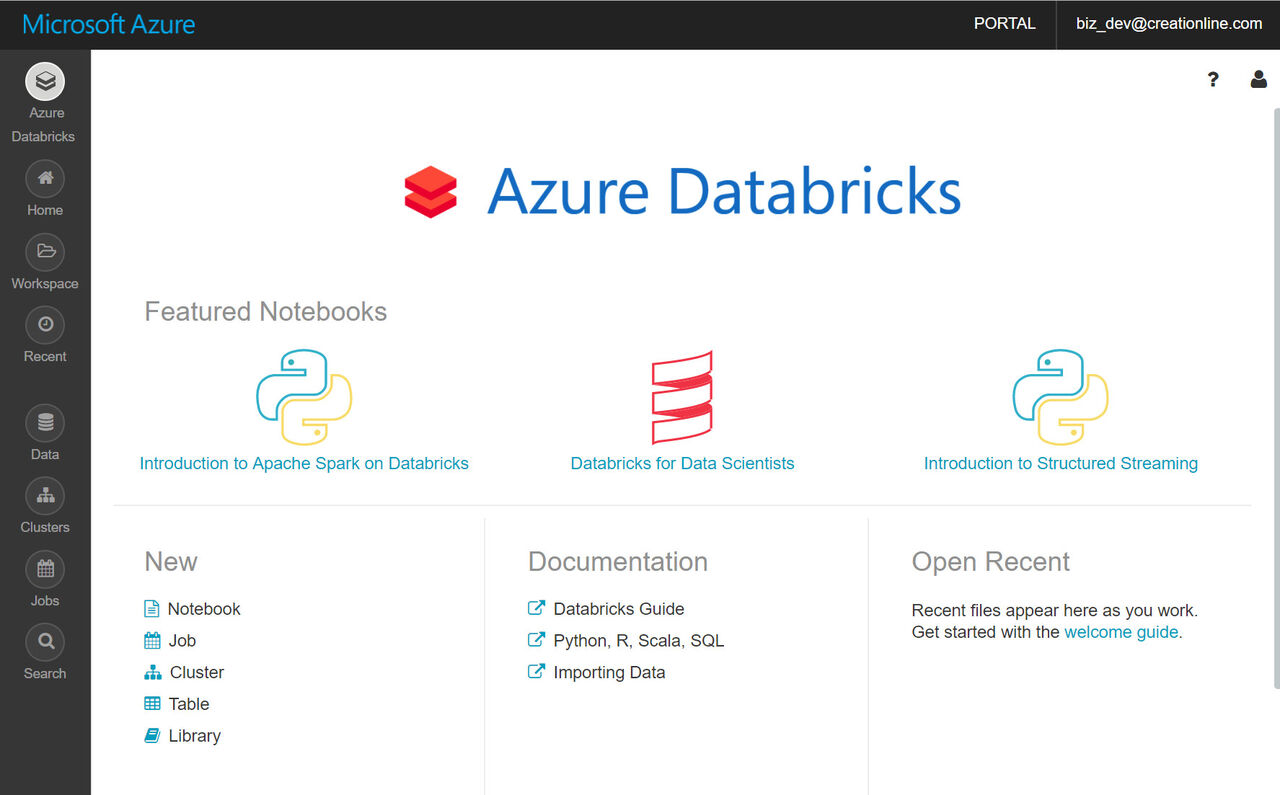Open the Azure Databricks sidebar icon

[45, 82]
